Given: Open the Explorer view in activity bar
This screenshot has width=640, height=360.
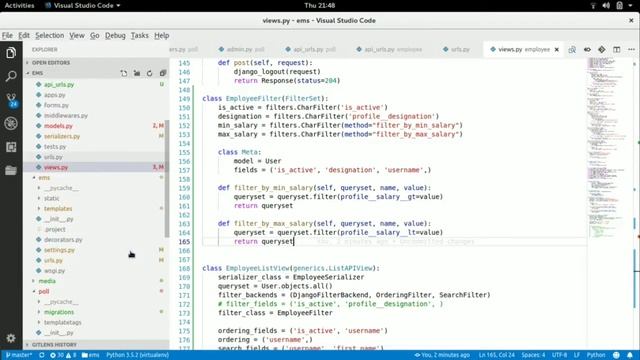Looking at the screenshot, I should 11,53.
